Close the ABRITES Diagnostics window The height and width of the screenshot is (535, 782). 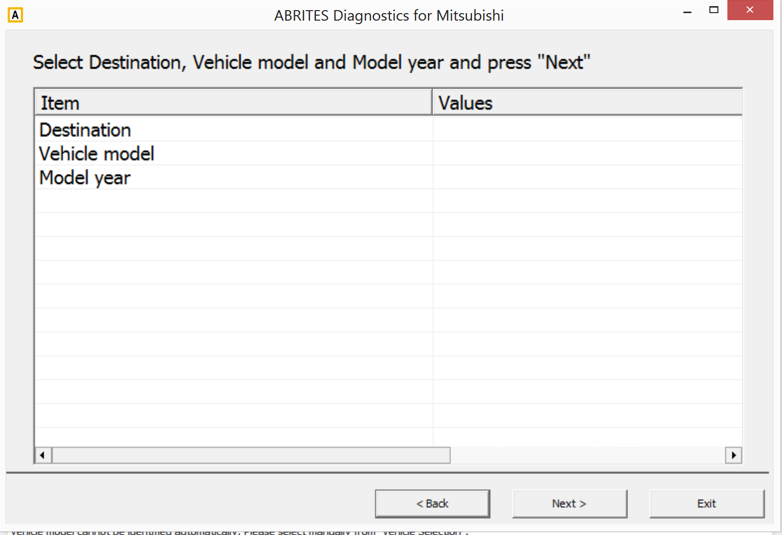tap(750, 10)
